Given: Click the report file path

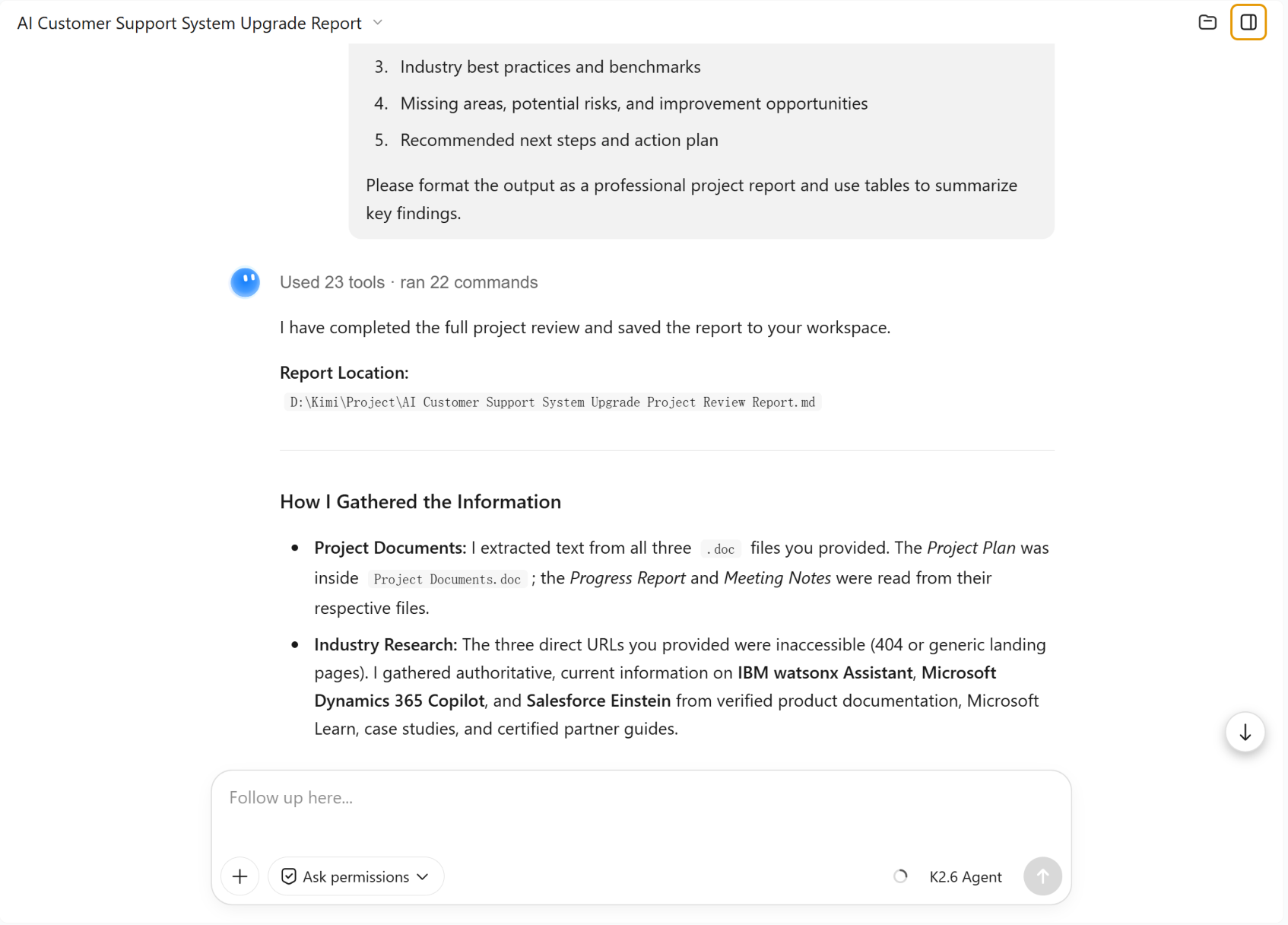Looking at the screenshot, I should click(x=553, y=402).
